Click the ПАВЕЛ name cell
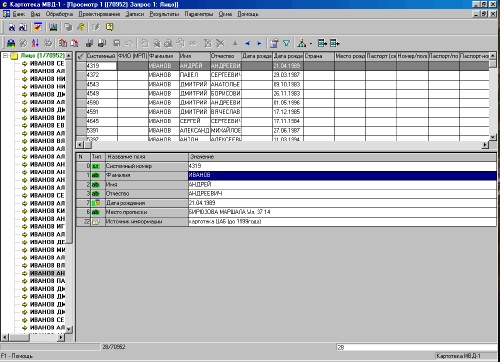Image resolution: width=500 pixels, height=362 pixels. coord(195,75)
